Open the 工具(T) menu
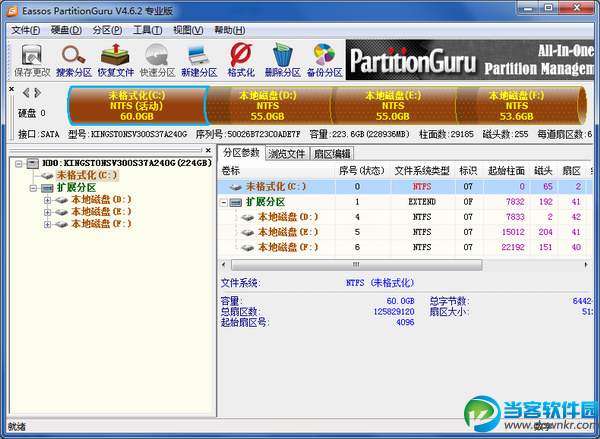 point(147,30)
